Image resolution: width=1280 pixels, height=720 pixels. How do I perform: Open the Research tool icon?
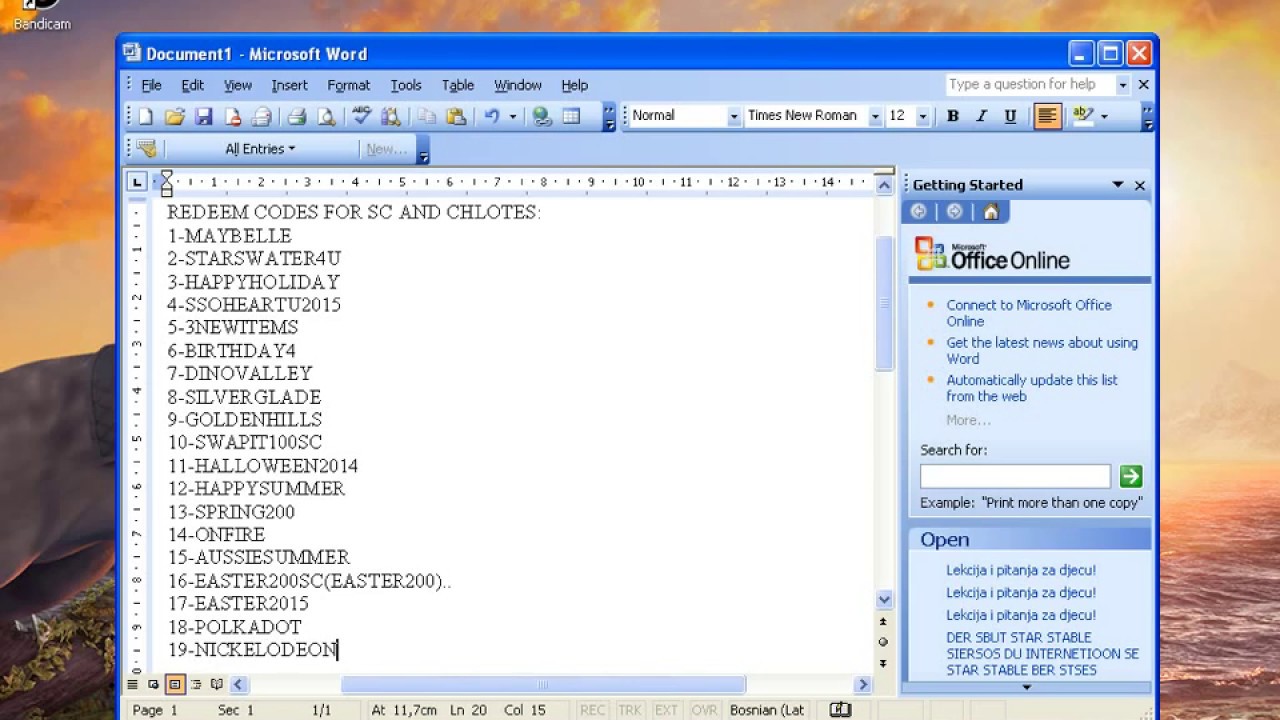coord(391,117)
